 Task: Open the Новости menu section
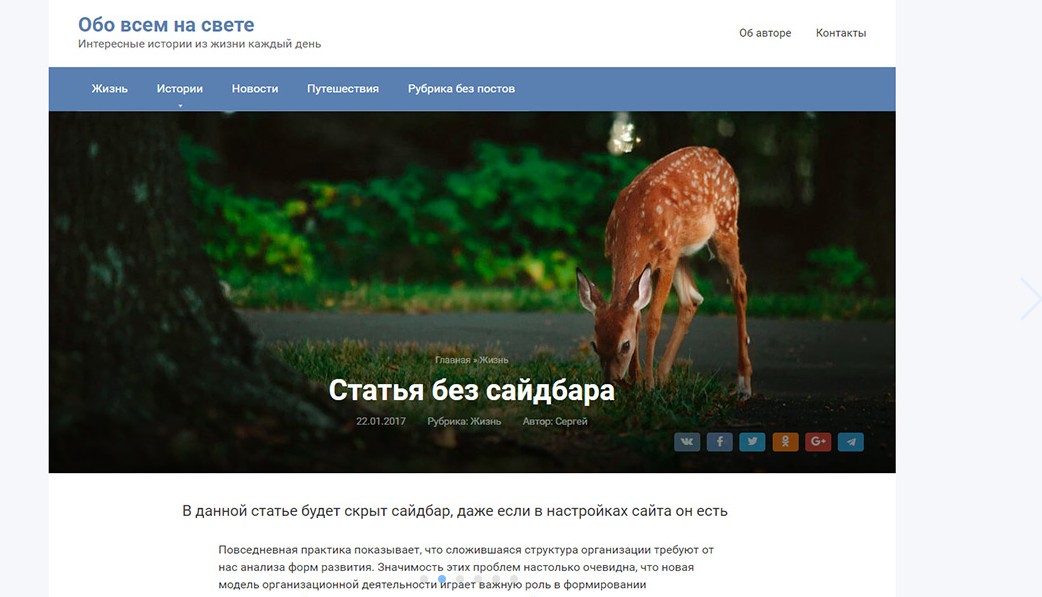pos(255,89)
